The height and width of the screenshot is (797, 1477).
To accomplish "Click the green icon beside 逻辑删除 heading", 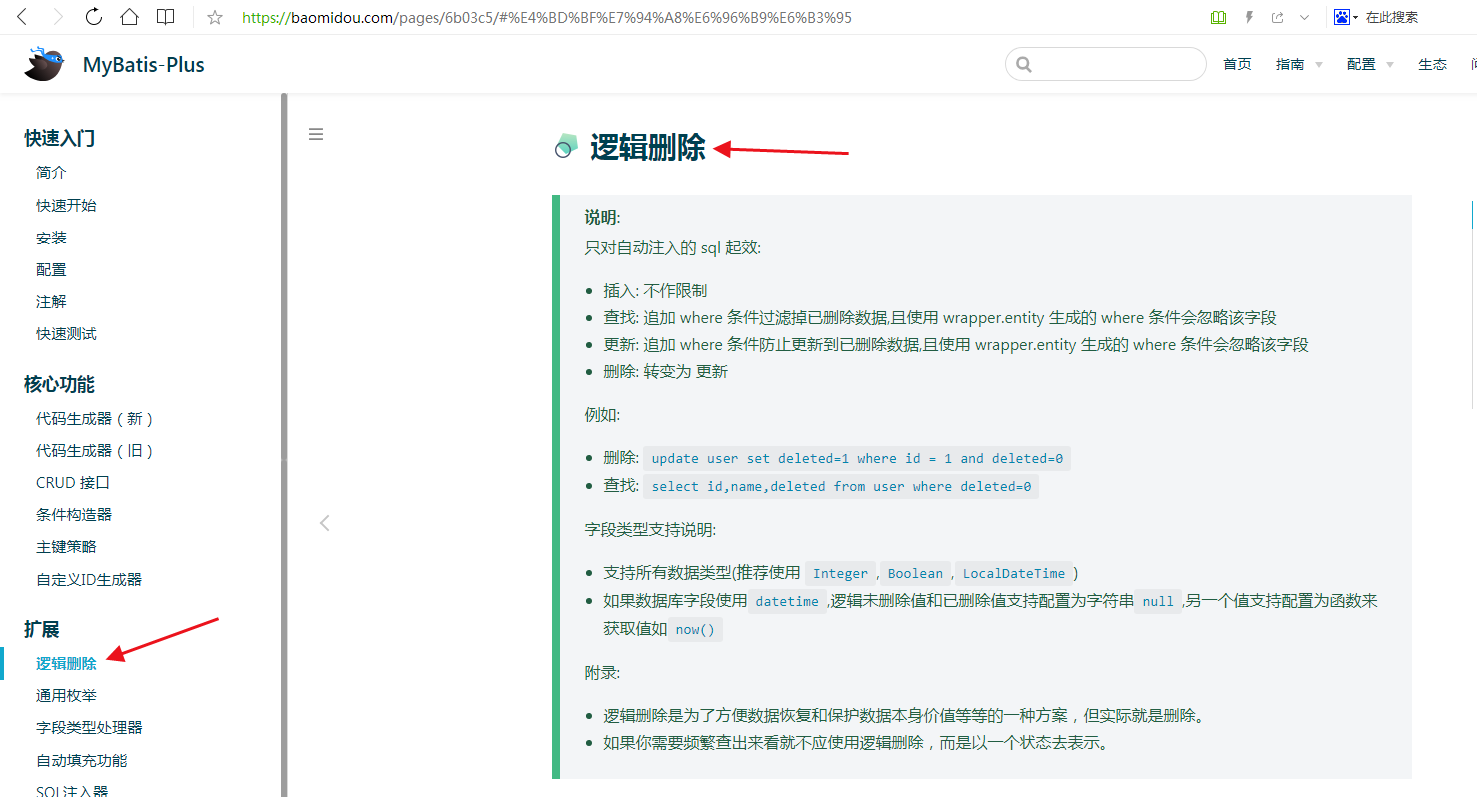I will point(566,147).
